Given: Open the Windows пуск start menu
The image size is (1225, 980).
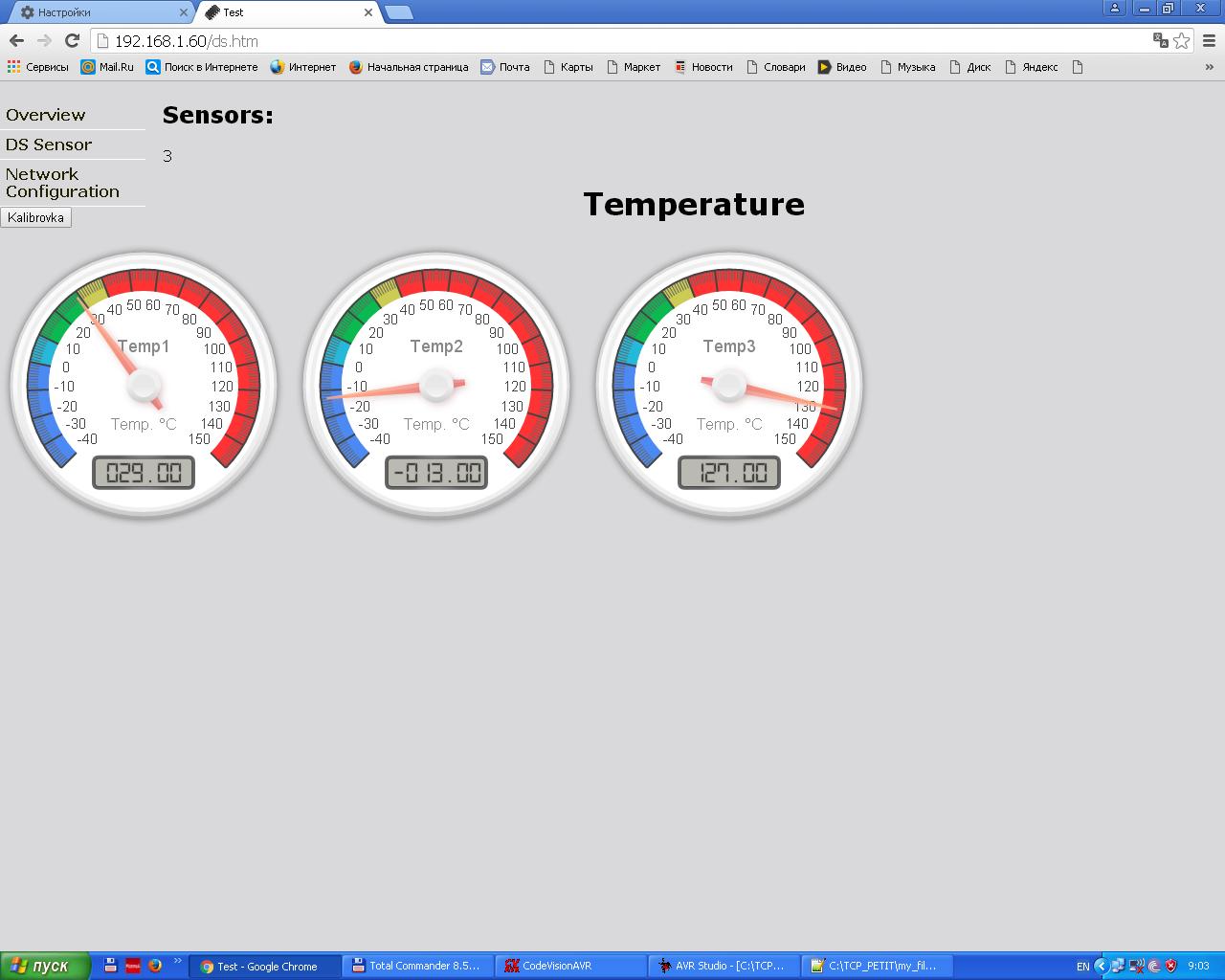Looking at the screenshot, I should point(45,966).
